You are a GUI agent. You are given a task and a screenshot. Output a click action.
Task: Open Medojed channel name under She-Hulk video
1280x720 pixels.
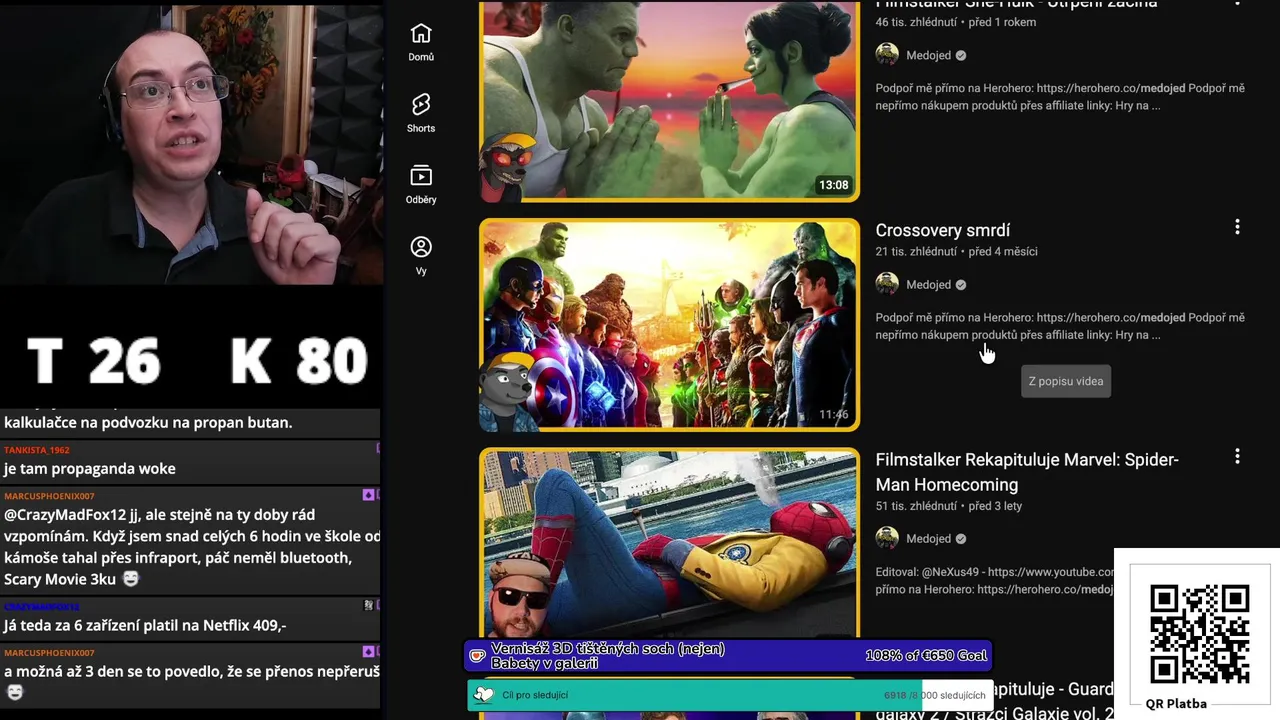(x=928, y=56)
